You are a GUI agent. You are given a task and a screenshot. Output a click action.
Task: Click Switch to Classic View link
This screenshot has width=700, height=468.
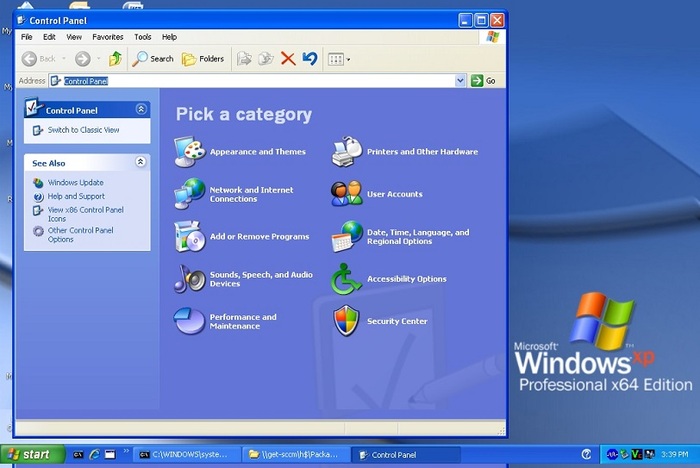[x=83, y=130]
